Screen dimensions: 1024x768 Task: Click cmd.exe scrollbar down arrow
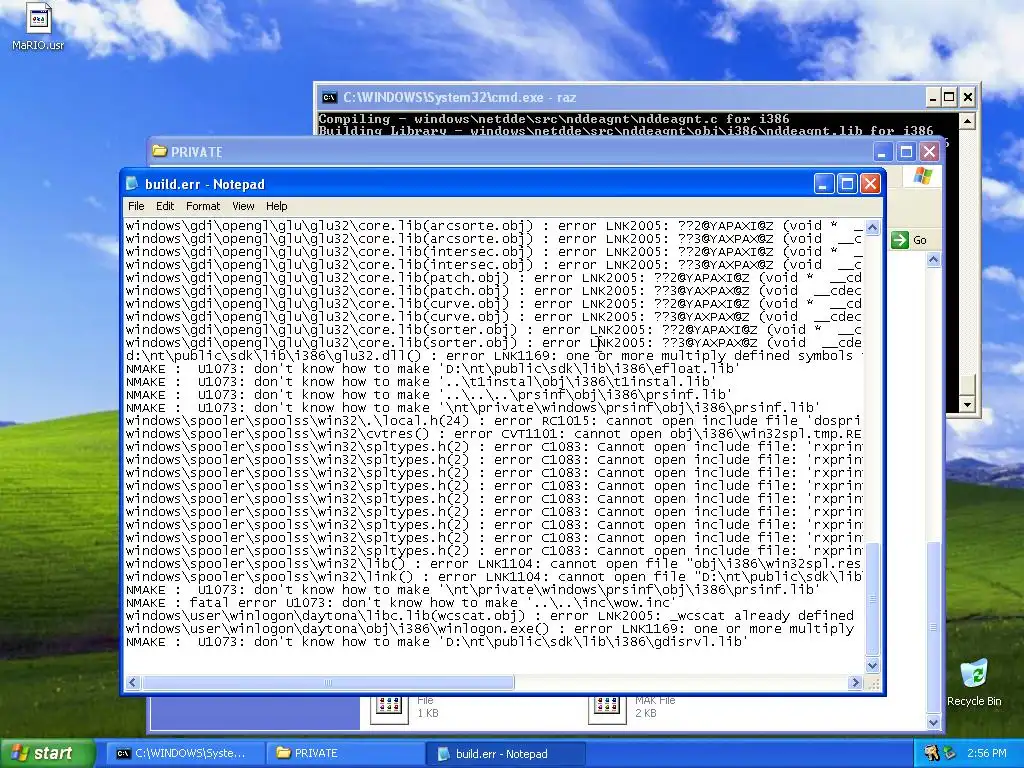(968, 404)
